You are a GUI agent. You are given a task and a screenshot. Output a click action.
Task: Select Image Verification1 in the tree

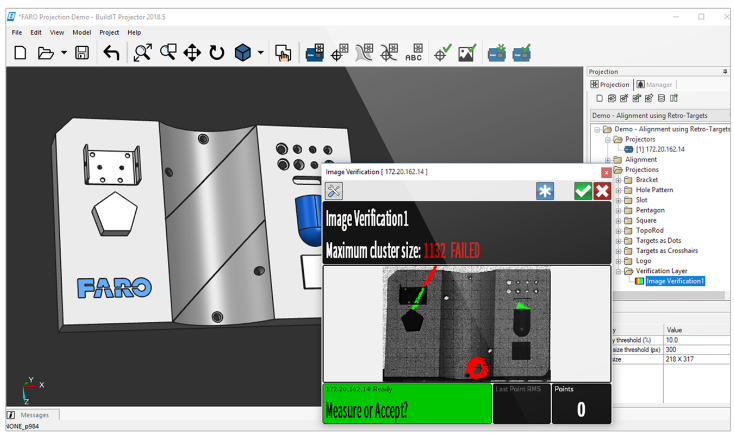pyautogui.click(x=675, y=281)
